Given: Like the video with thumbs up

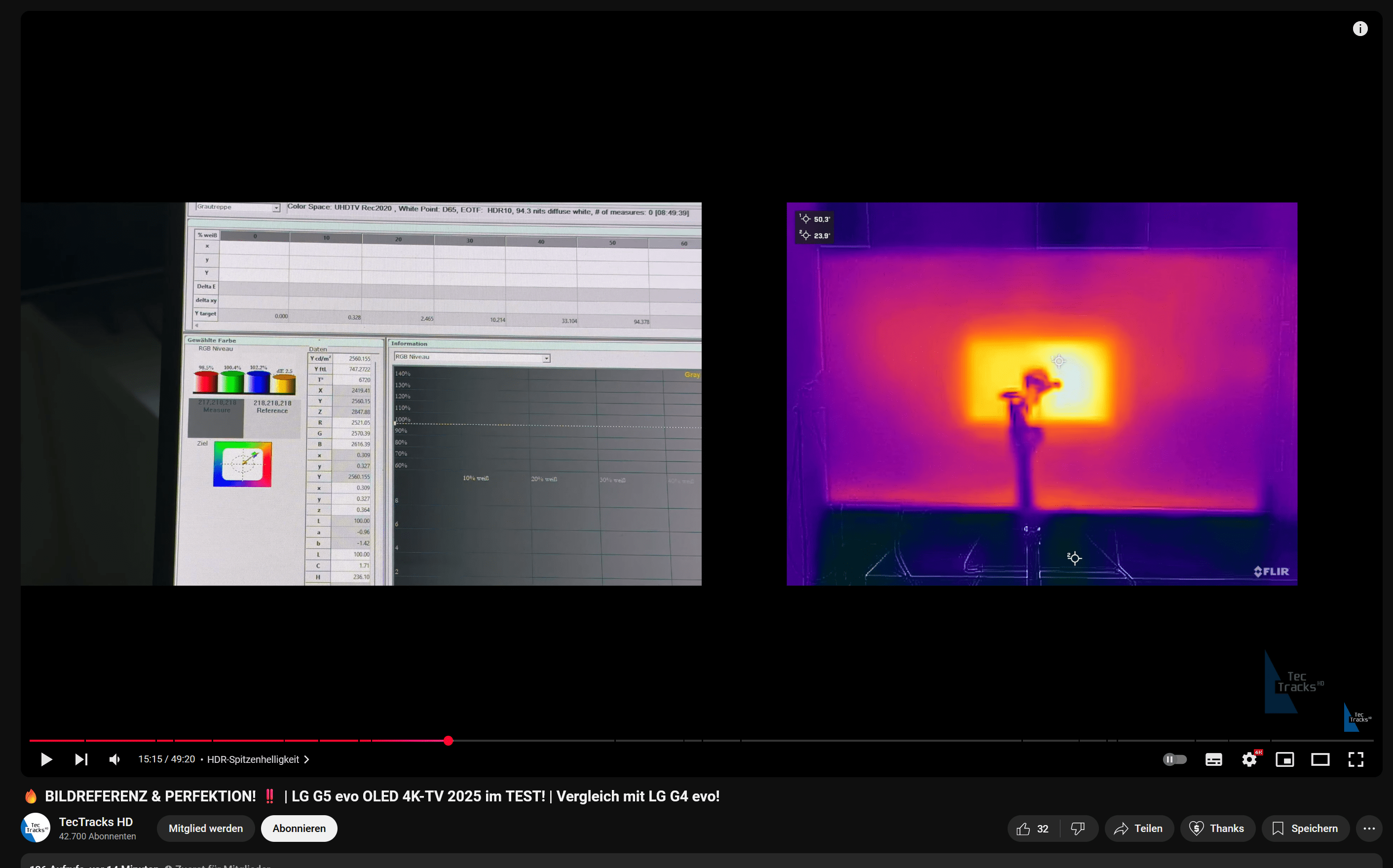Looking at the screenshot, I should 1033,829.
